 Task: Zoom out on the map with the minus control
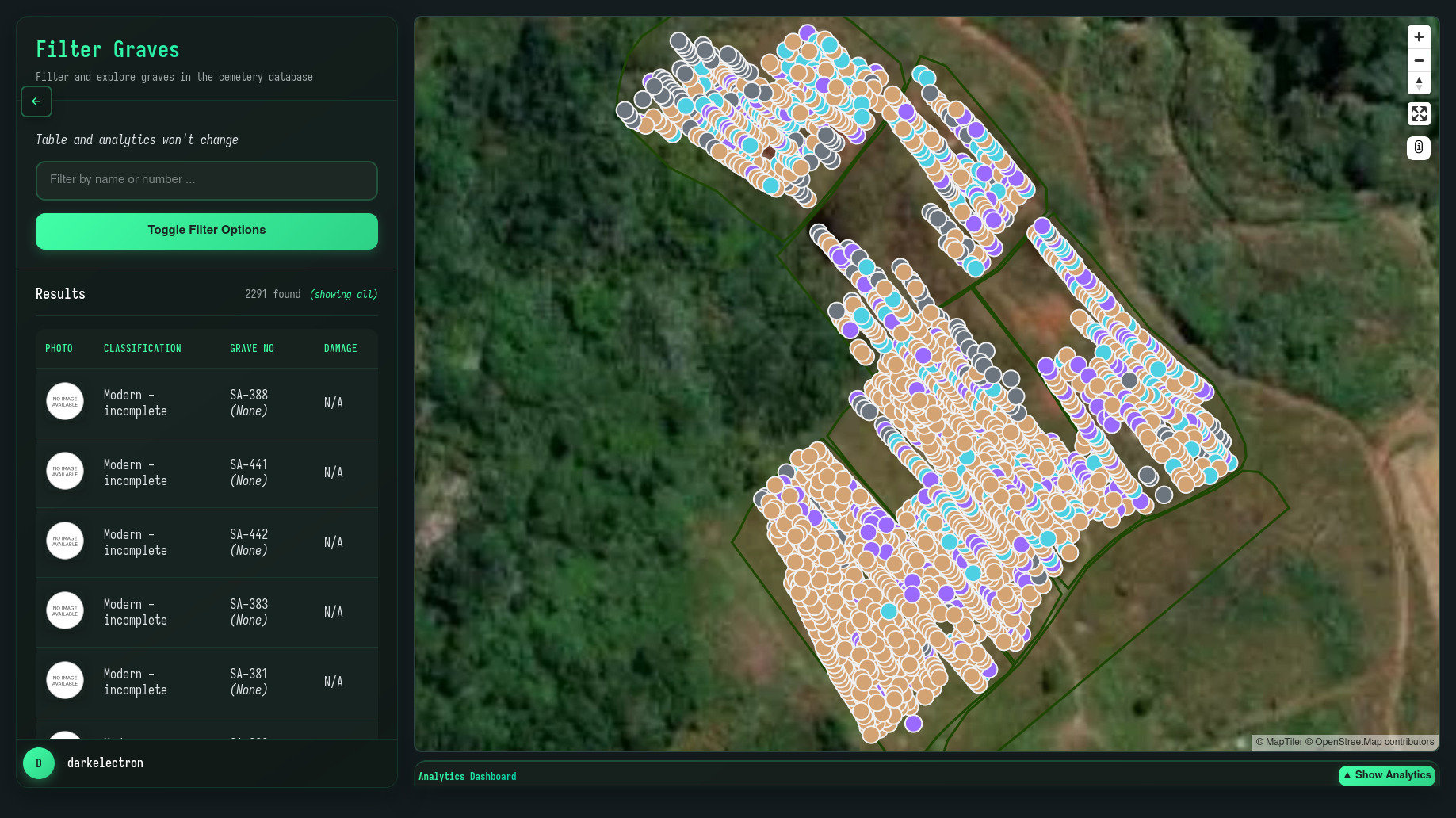(1419, 60)
